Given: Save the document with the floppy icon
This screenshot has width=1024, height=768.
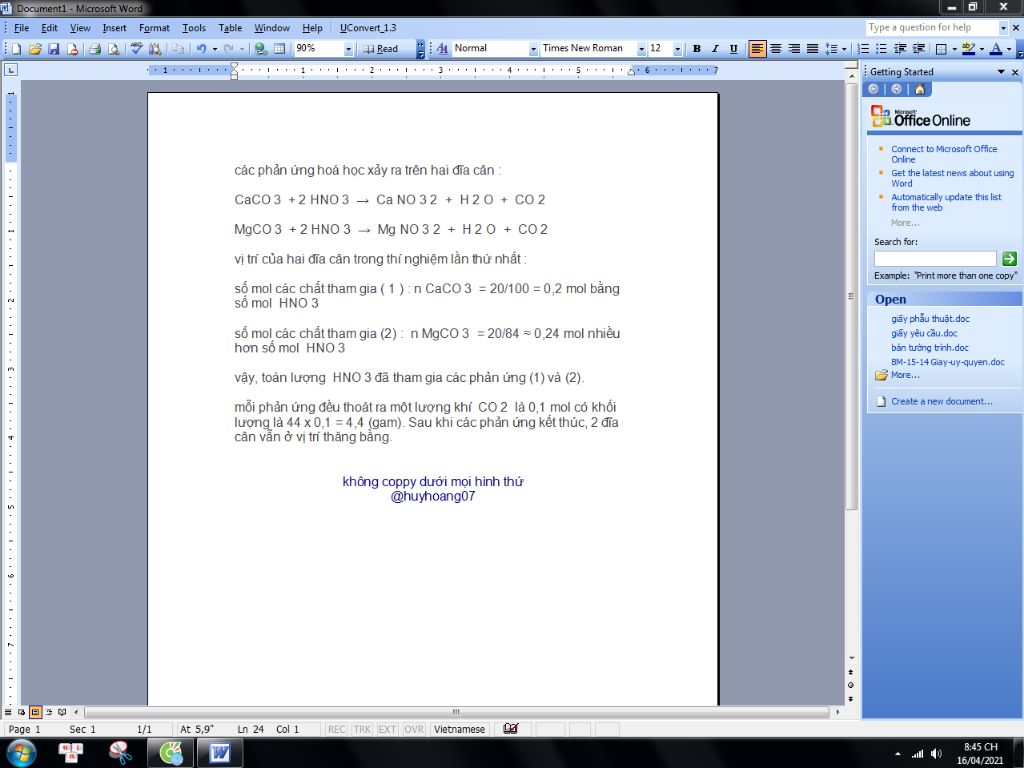Looking at the screenshot, I should point(54,49).
